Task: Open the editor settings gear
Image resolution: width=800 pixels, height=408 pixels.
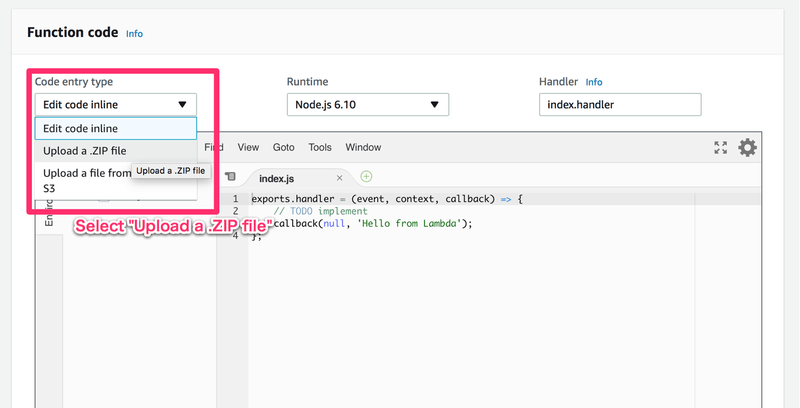Action: (747, 148)
